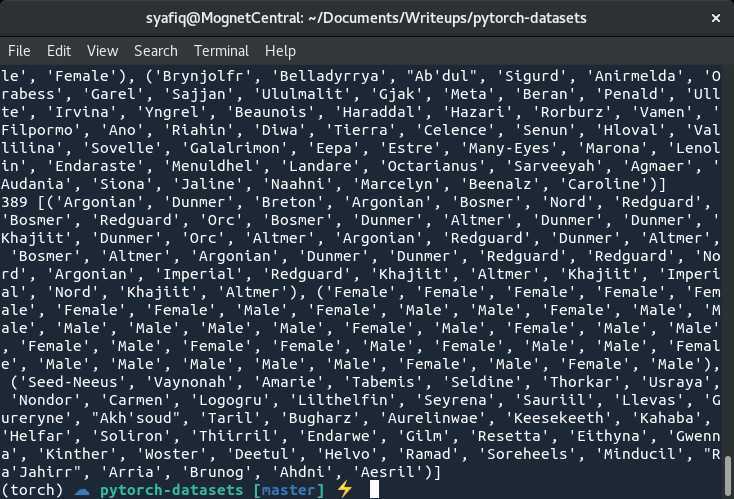Click the lightning bolt prompt icon
Viewport: 734px width, 499px height.
[x=344, y=490]
